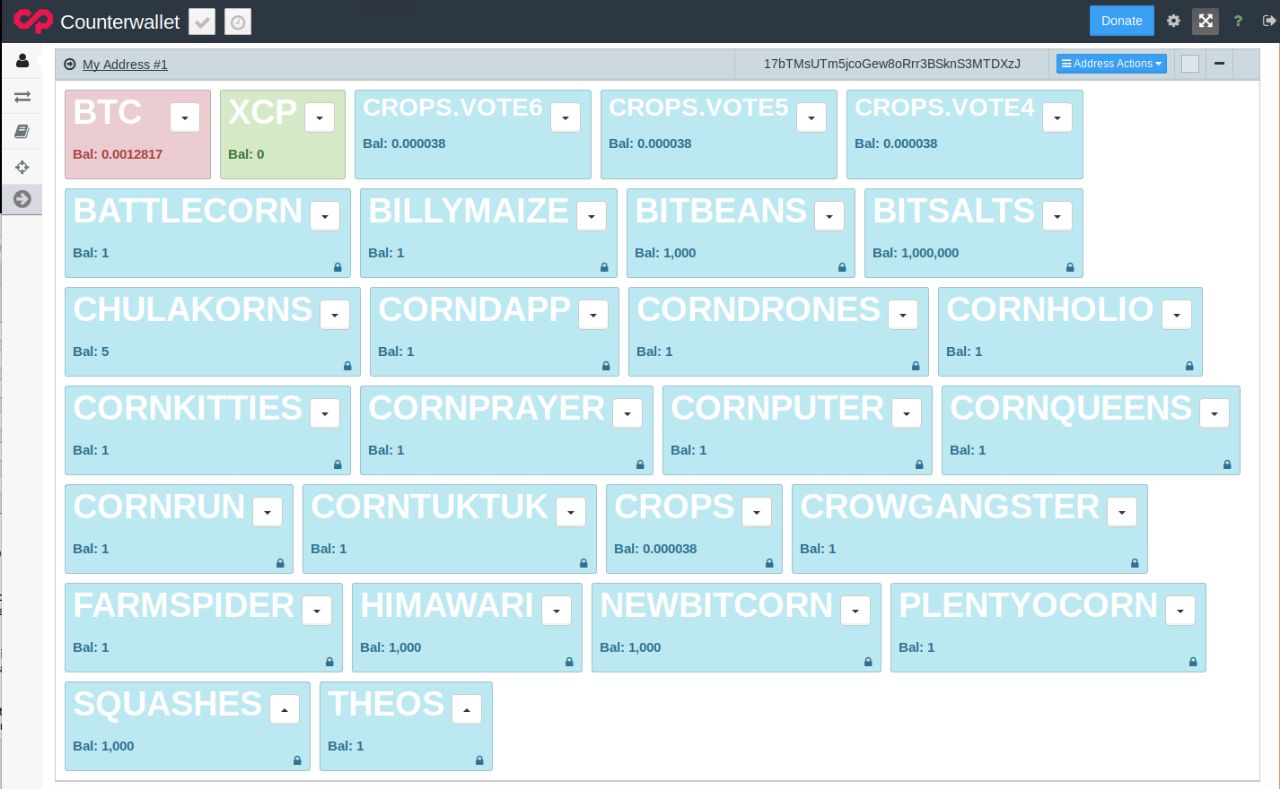
Task: Open the book icon in sidebar
Action: (22, 131)
